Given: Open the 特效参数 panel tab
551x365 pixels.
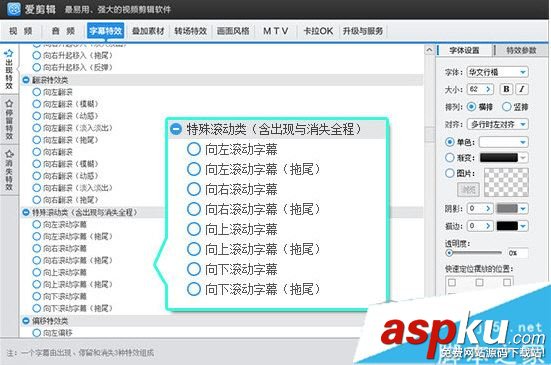Looking at the screenshot, I should point(521,50).
